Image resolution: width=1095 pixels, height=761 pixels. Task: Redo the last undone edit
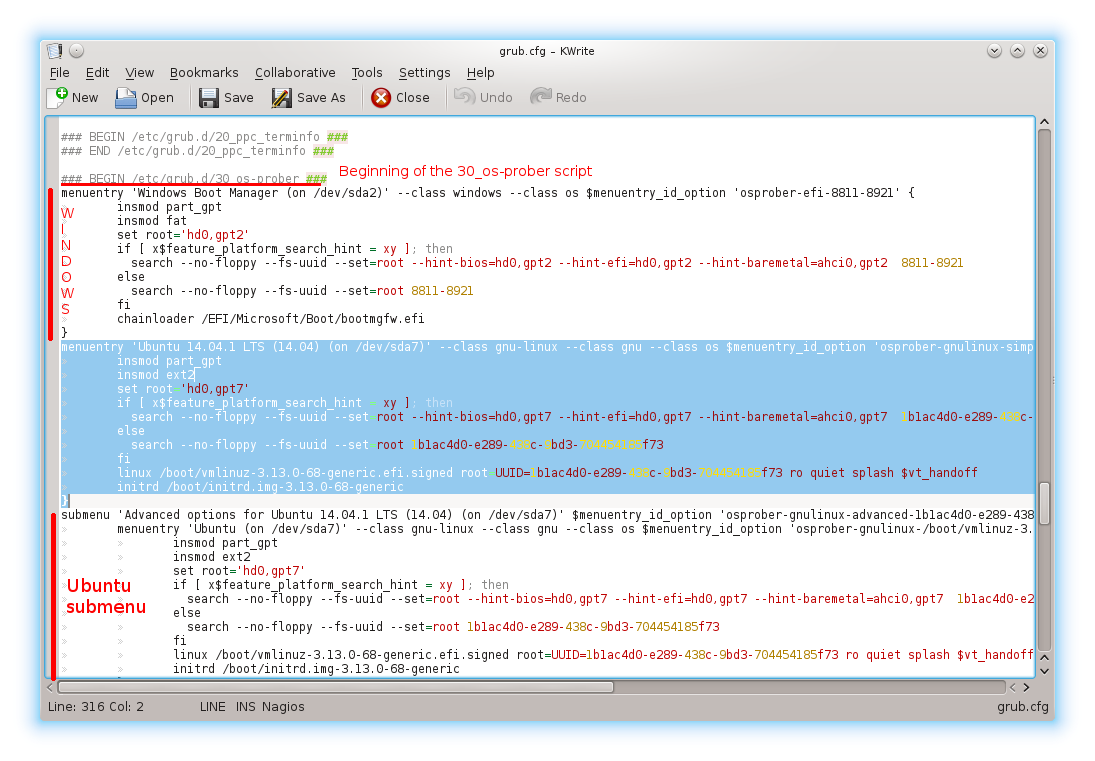(x=559, y=98)
